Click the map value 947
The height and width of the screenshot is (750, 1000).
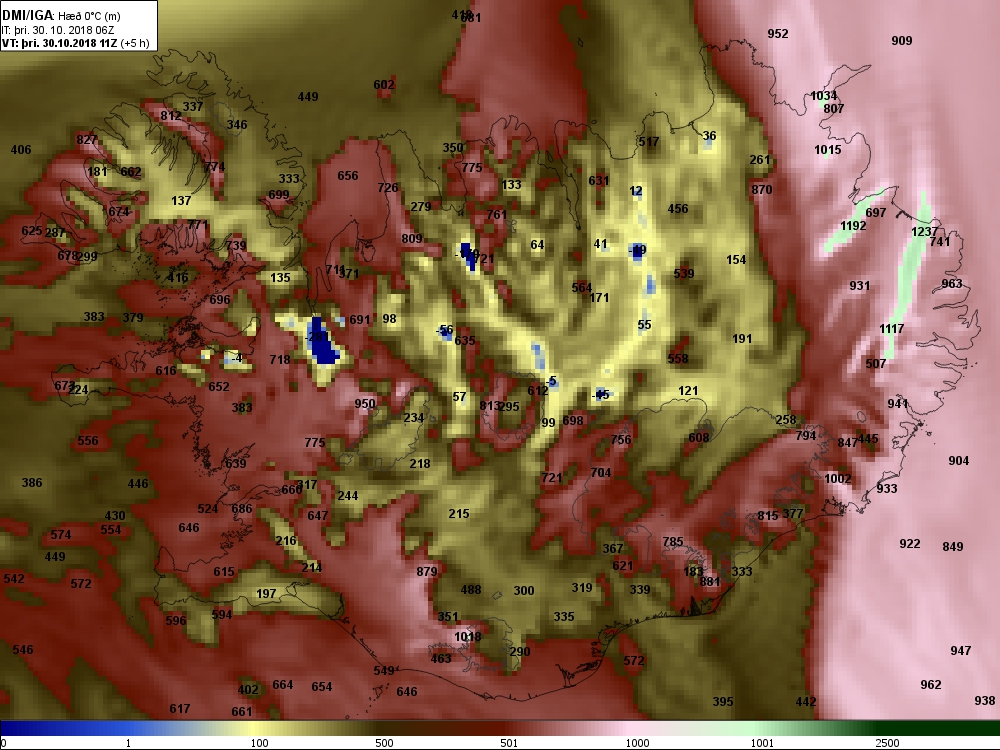[960, 651]
